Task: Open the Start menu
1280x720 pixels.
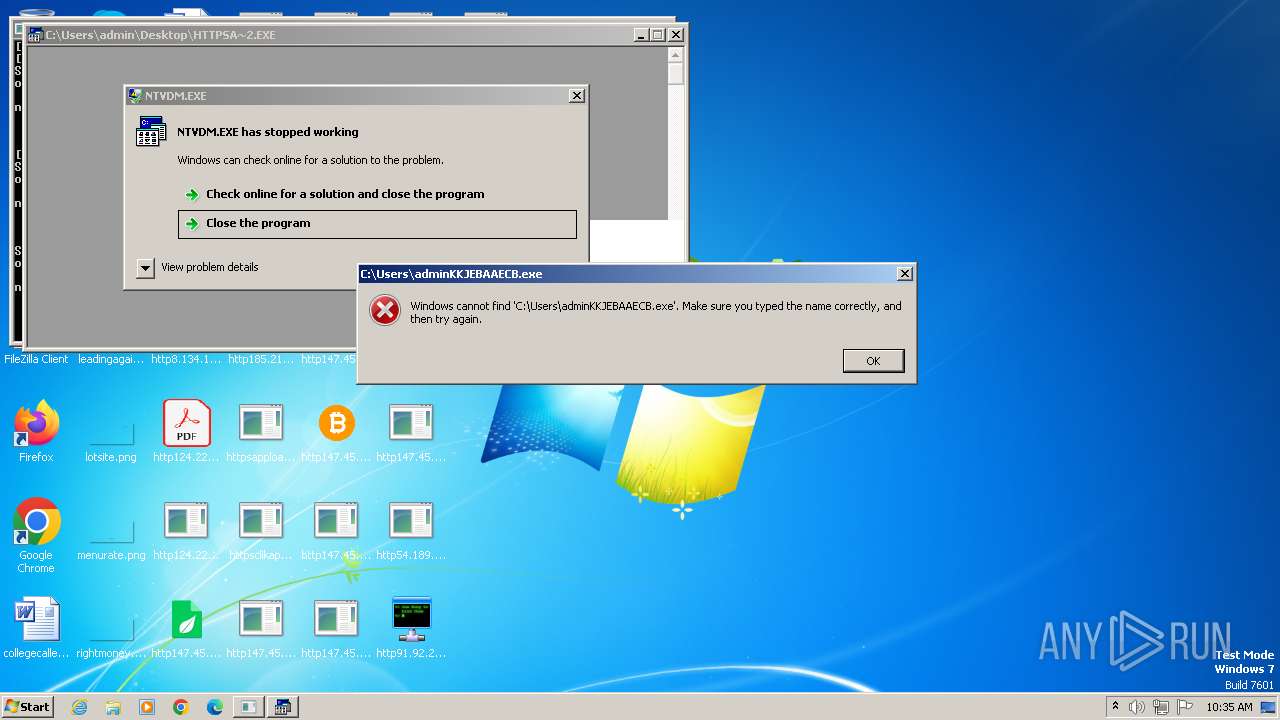Action: 27,707
